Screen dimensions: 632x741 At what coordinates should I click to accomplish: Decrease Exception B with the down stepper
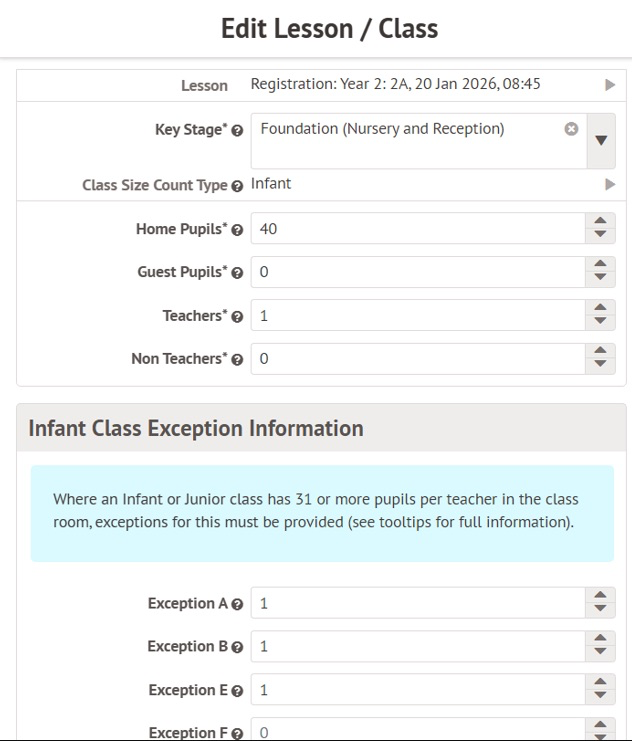pyautogui.click(x=600, y=653)
